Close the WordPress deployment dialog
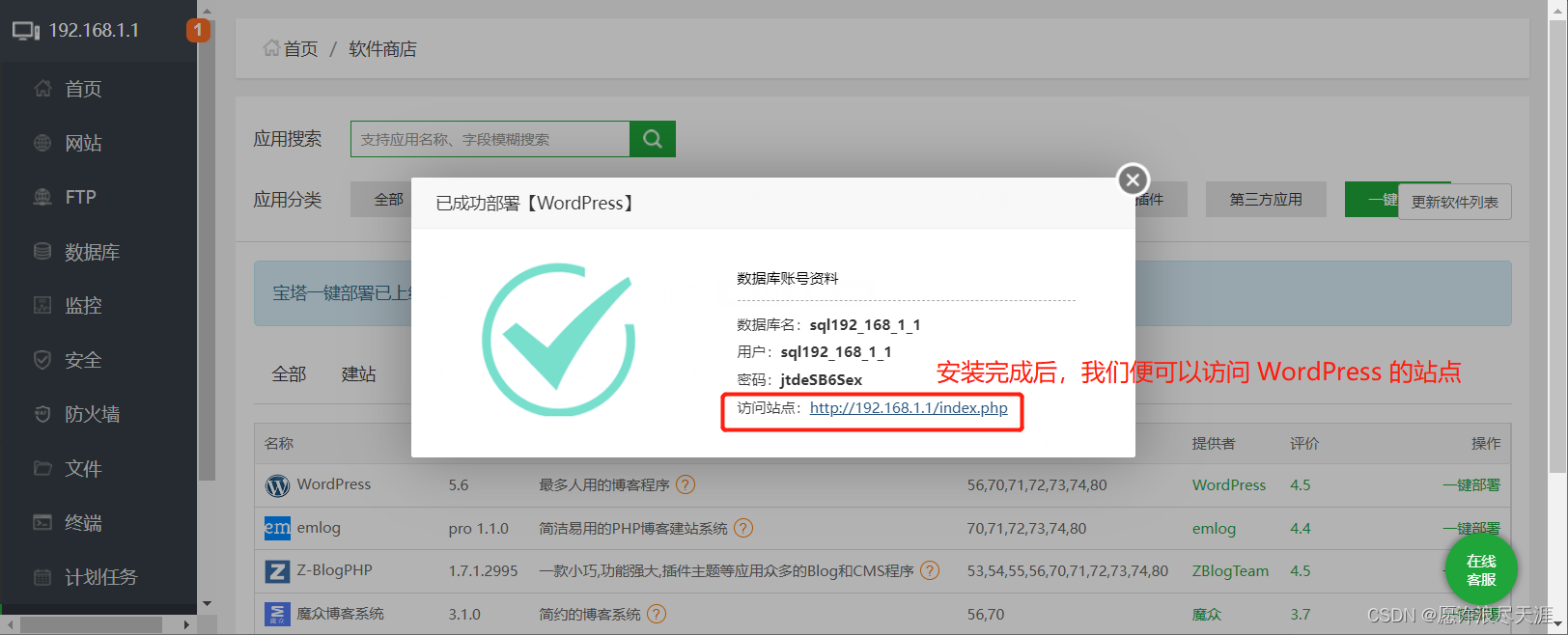This screenshot has width=1568, height=635. click(x=1133, y=179)
